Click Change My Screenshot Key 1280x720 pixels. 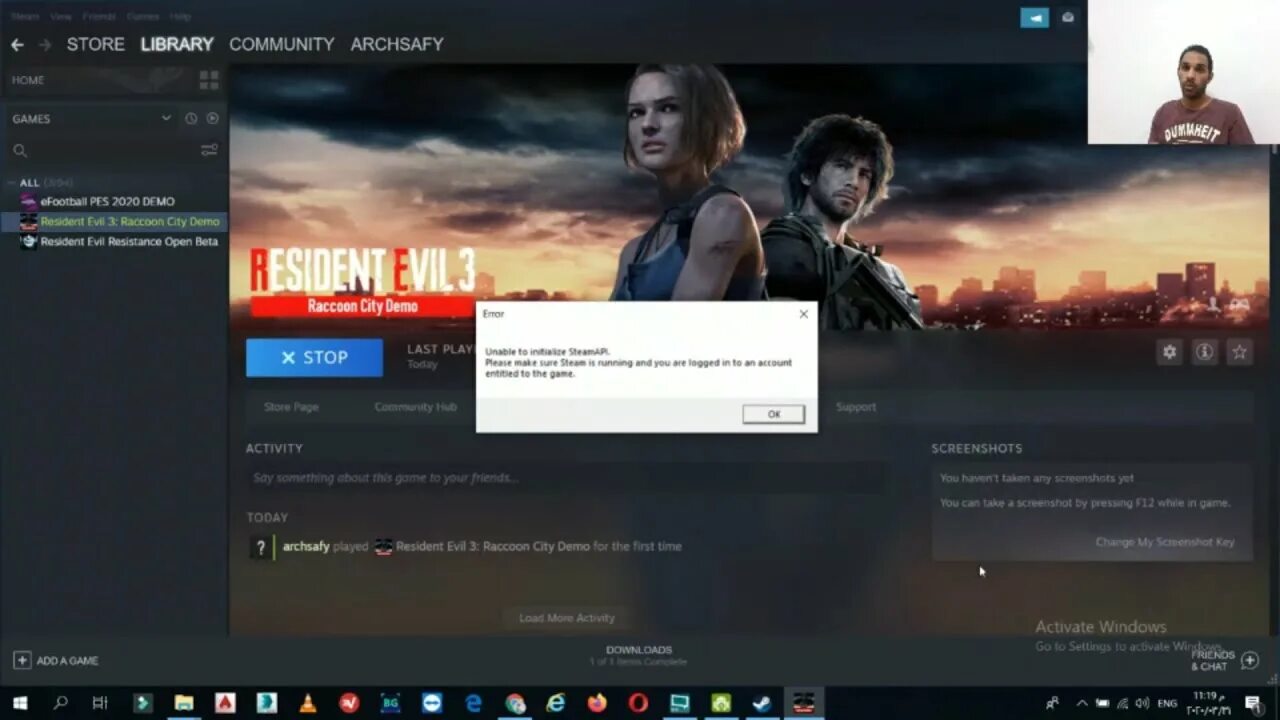pos(1165,542)
